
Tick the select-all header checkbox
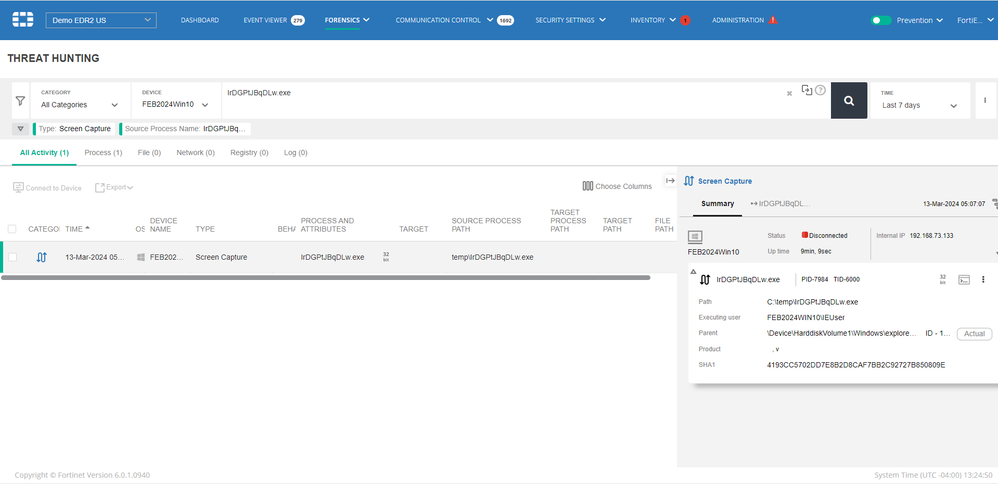[x=12, y=229]
